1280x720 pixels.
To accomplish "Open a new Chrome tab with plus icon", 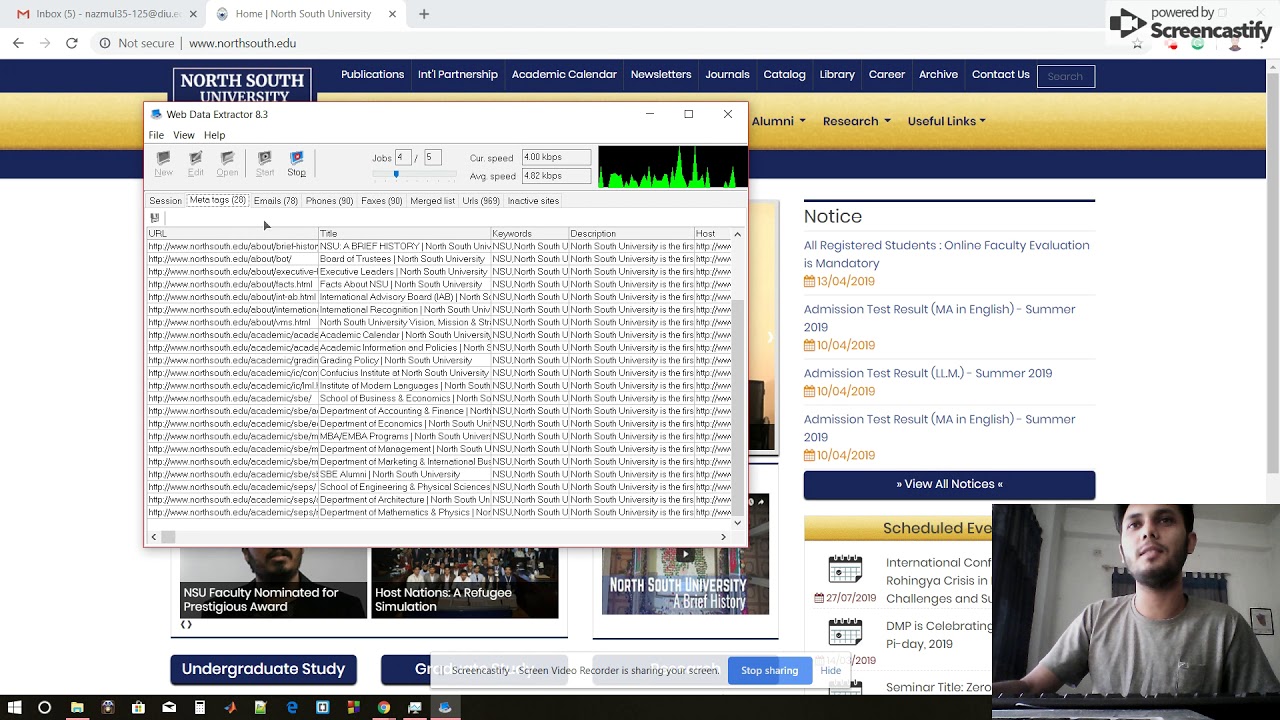I will click(x=424, y=14).
